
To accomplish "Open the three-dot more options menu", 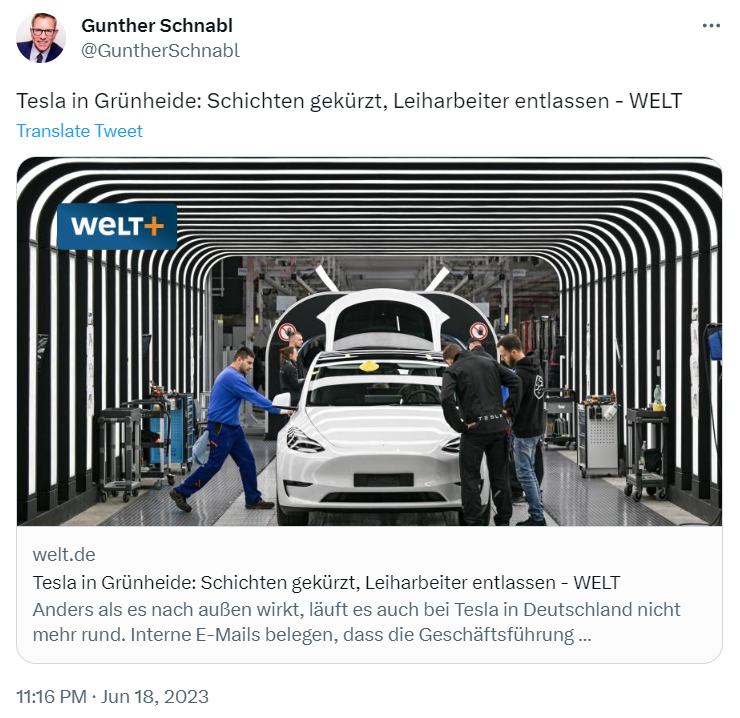I will point(711,25).
